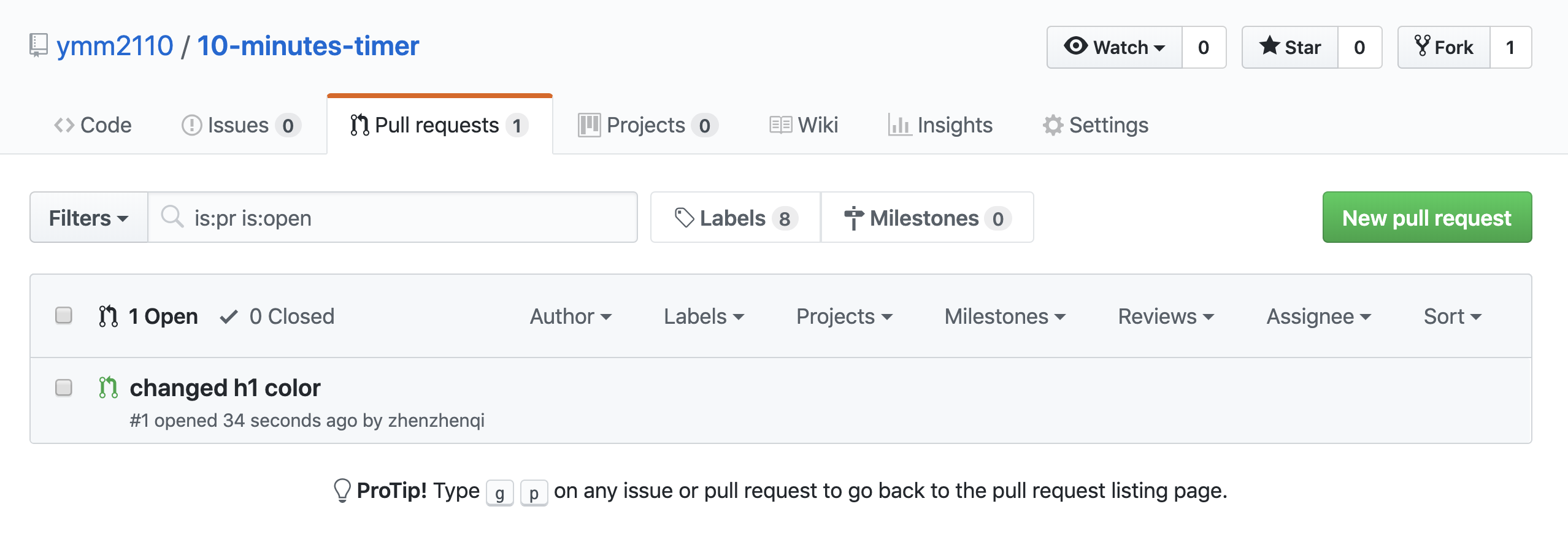Click the lightbulb ProTip icon
This screenshot has width=1568, height=547.
[x=342, y=491]
